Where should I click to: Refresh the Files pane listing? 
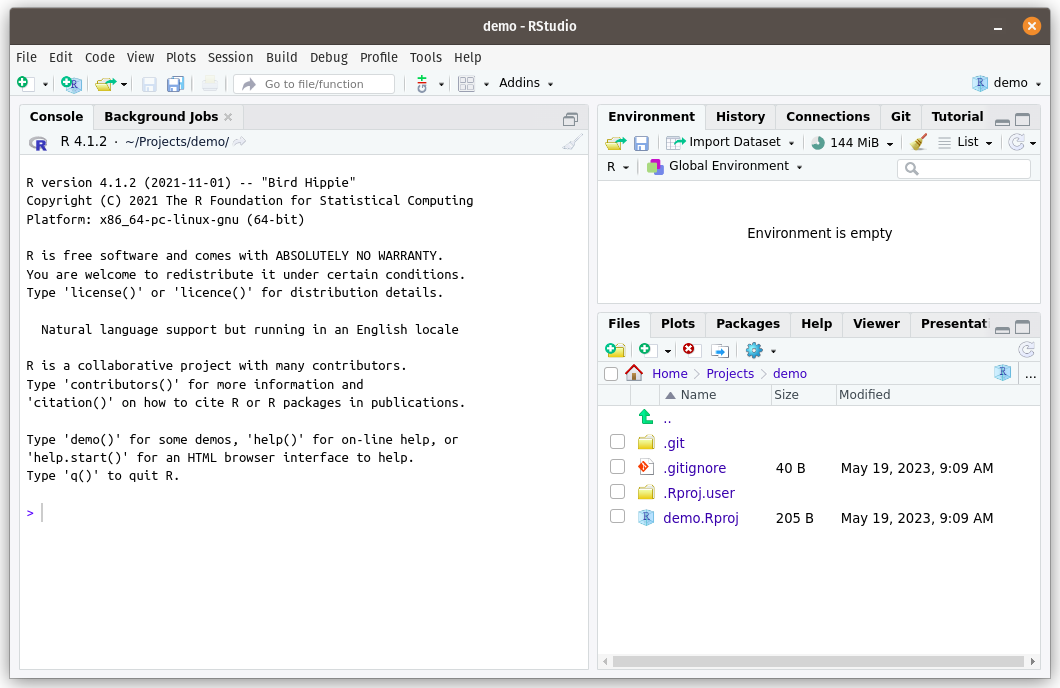1026,349
